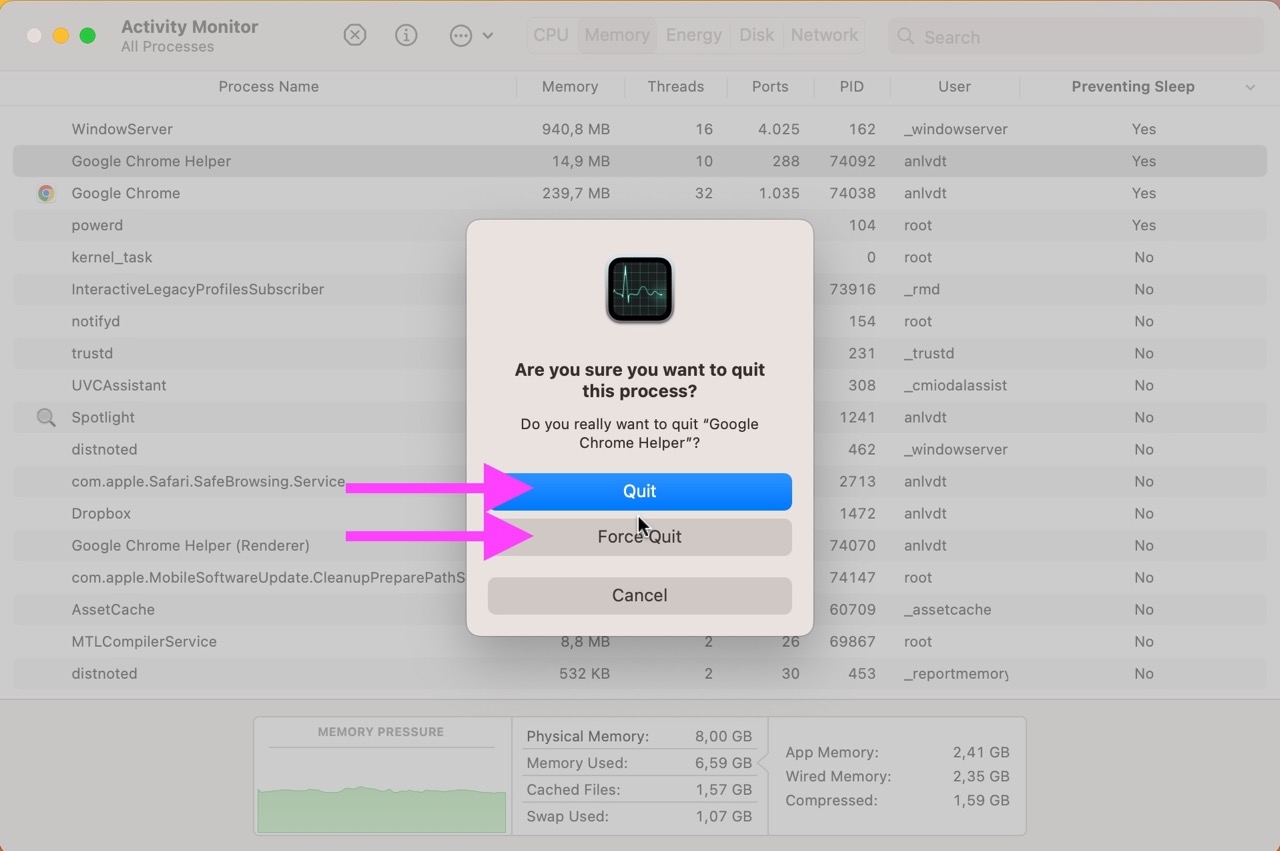The width and height of the screenshot is (1280, 851).
Task: Sort by Threads column header
Action: 675,86
